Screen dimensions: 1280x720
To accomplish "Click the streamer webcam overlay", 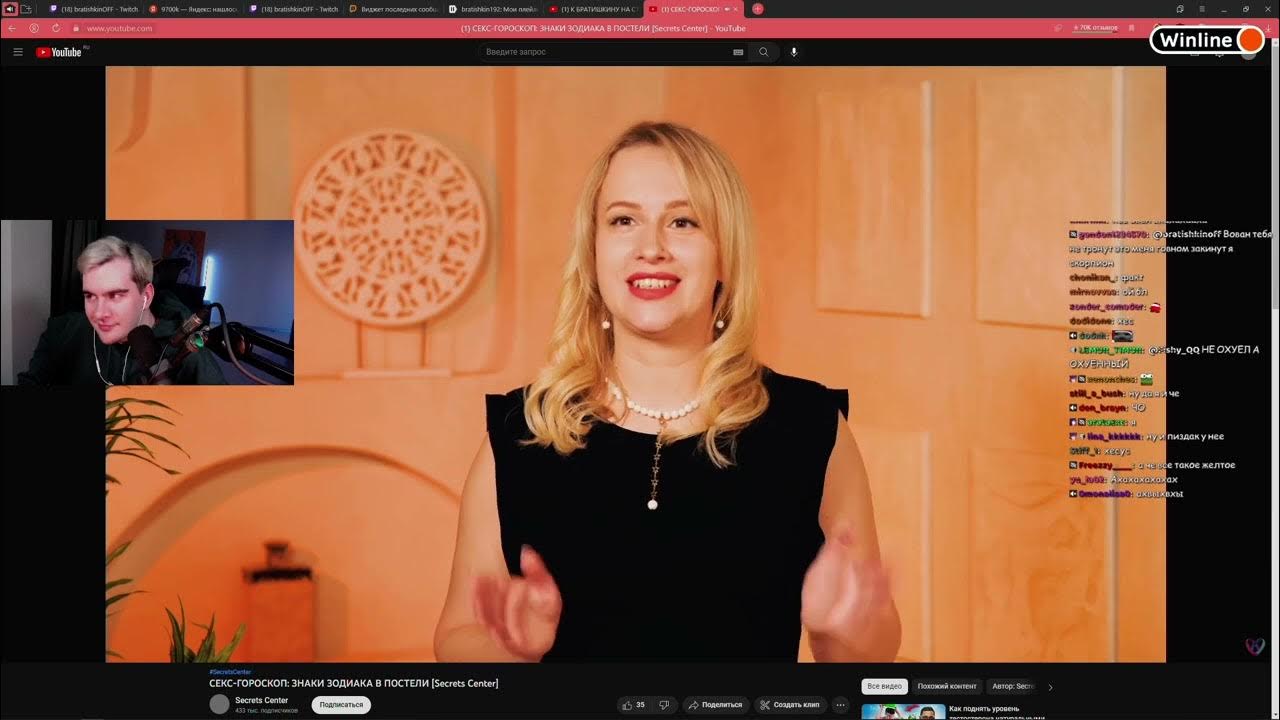I will click(x=147, y=303).
